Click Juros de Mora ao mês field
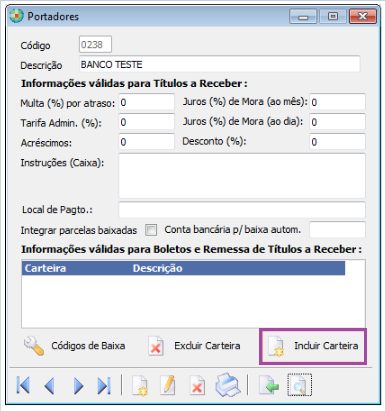Image resolution: width=385 pixels, height=411 pixels. (x=337, y=102)
